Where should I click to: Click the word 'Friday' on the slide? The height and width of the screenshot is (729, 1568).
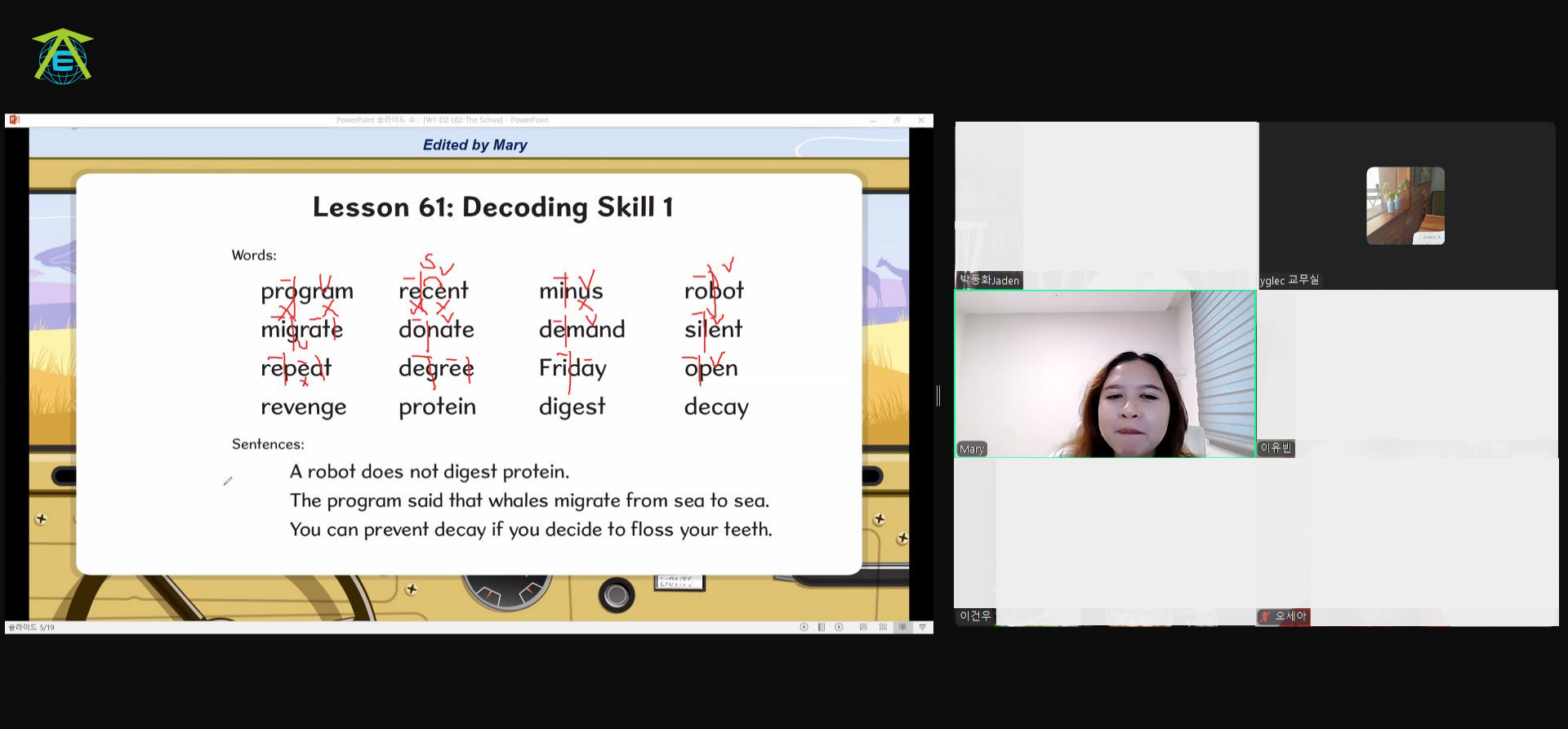[x=572, y=368]
